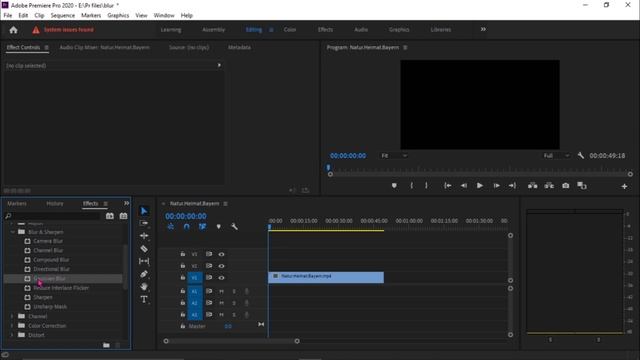Click the Comparison View button
The image size is (640, 360).
(x=582, y=186)
